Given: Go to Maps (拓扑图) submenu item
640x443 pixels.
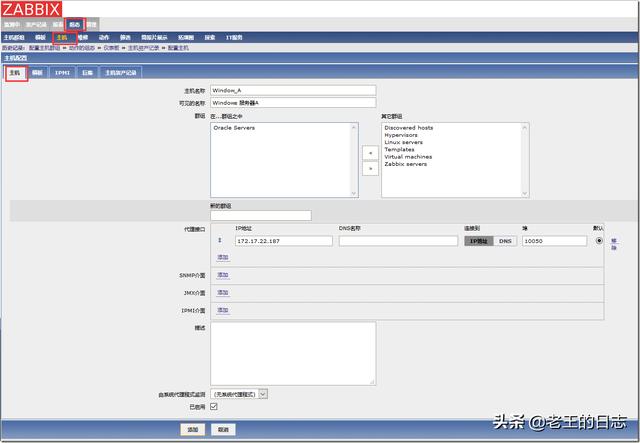Looking at the screenshot, I should (x=186, y=38).
